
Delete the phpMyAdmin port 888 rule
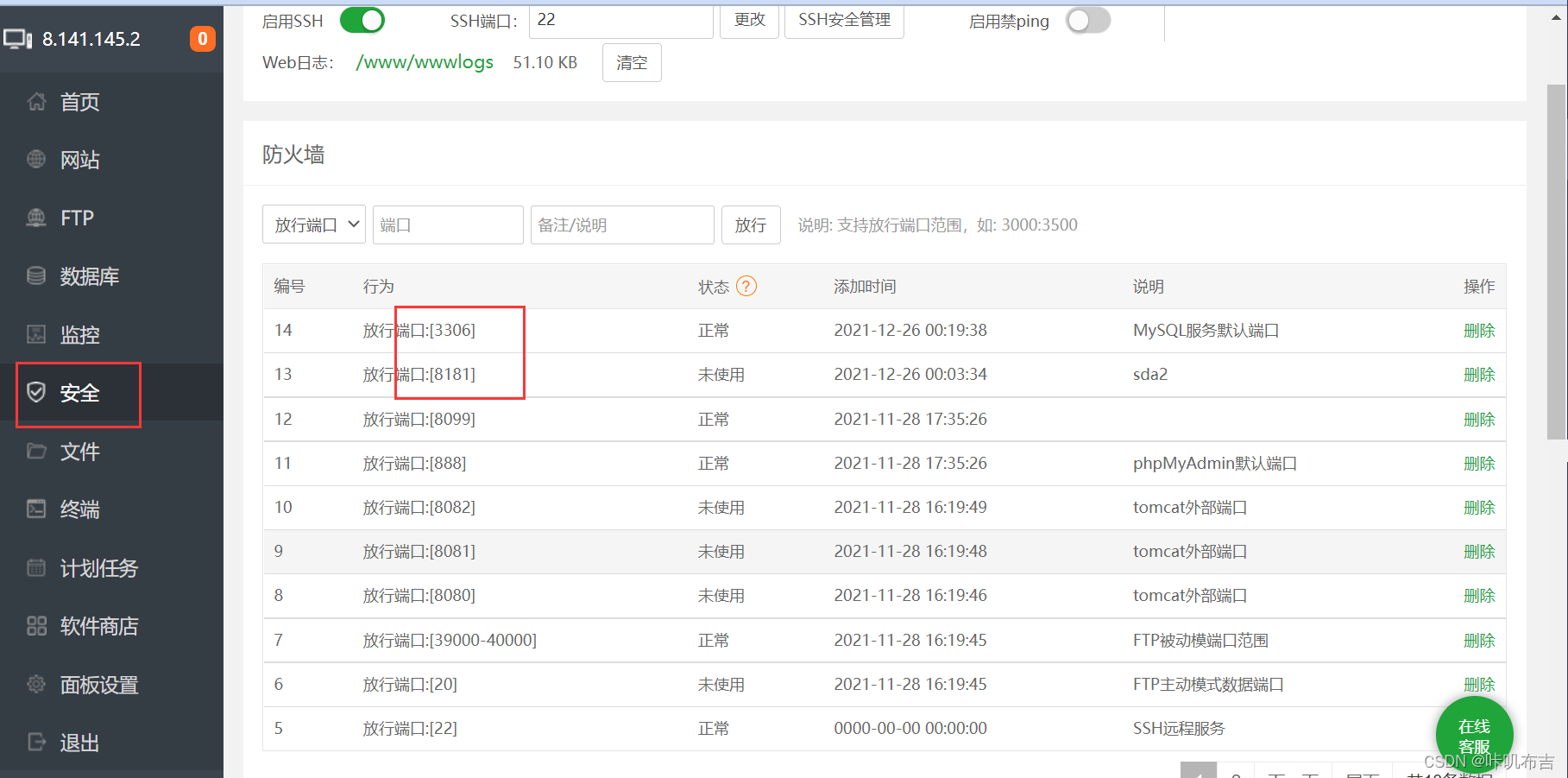pyautogui.click(x=1479, y=464)
